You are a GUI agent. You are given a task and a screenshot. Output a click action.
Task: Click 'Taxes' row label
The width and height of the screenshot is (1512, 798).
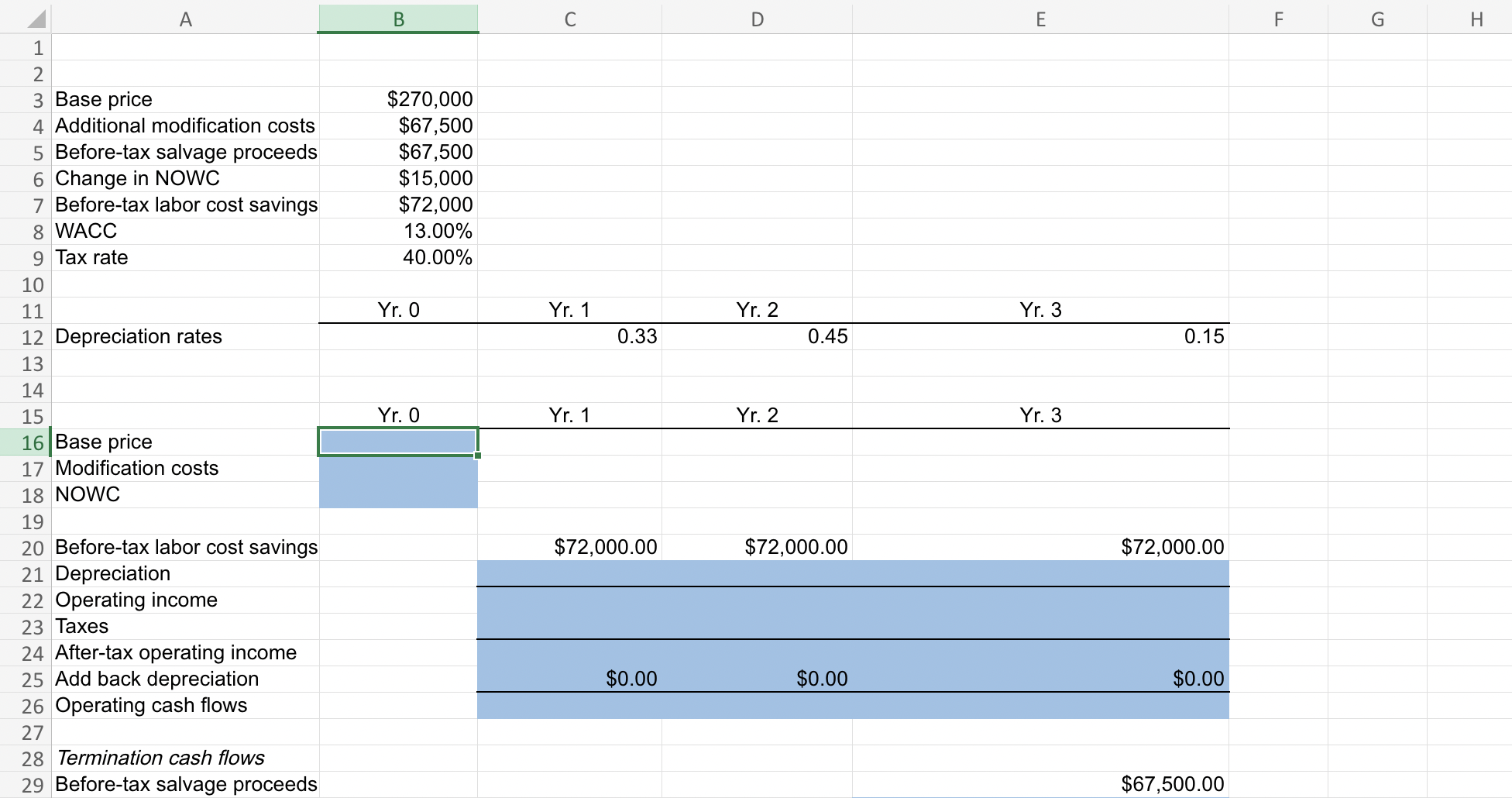pos(82,626)
